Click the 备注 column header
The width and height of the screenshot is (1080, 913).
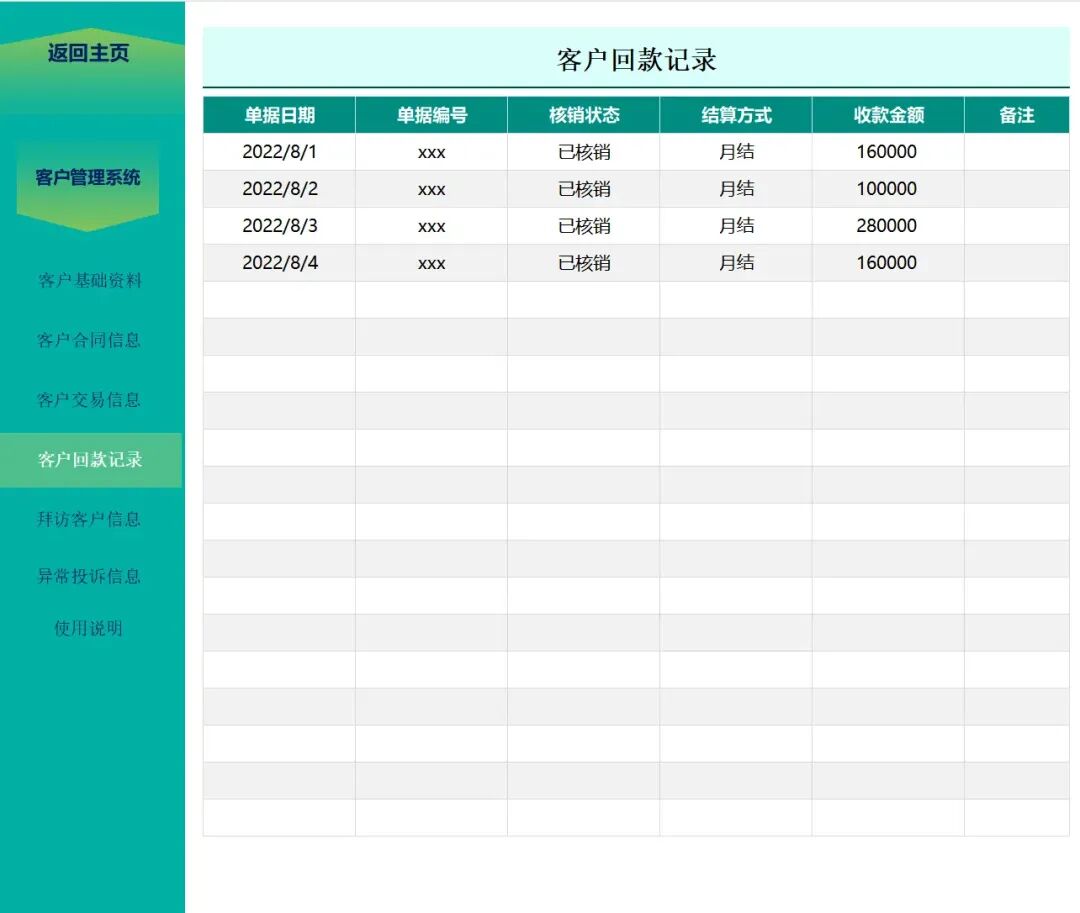tap(1016, 115)
